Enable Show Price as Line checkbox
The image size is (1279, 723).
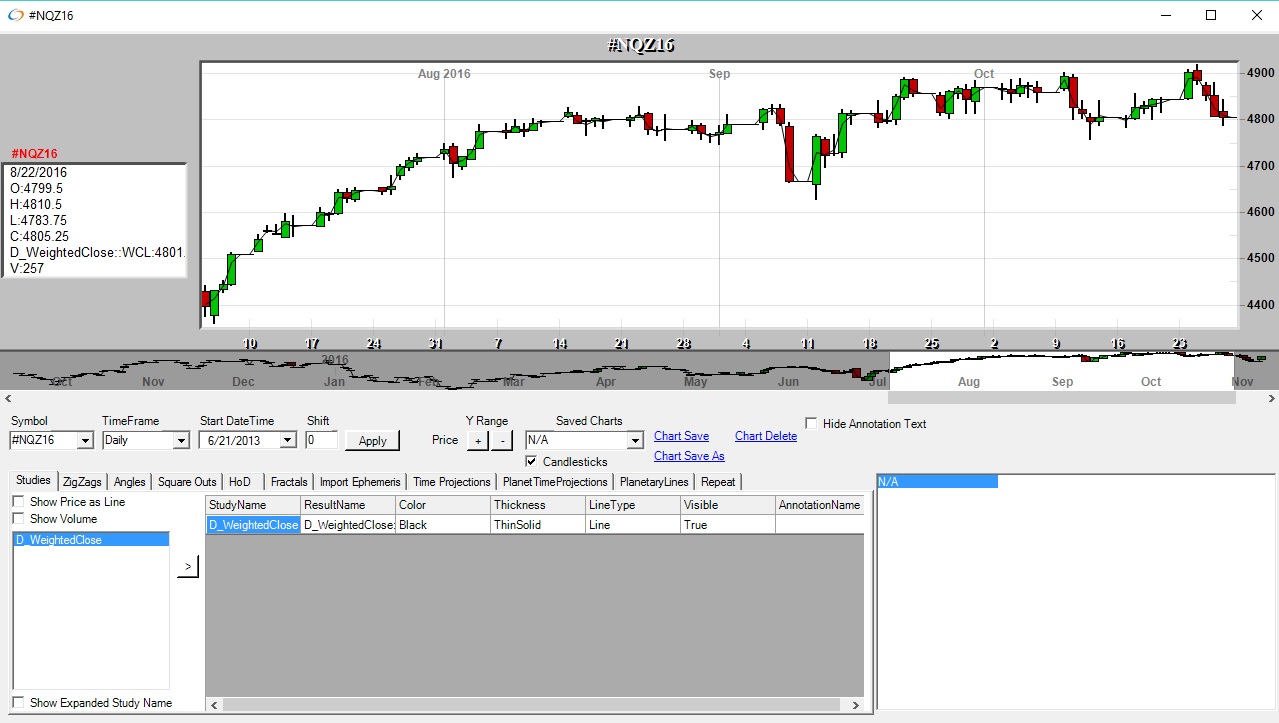[x=19, y=502]
